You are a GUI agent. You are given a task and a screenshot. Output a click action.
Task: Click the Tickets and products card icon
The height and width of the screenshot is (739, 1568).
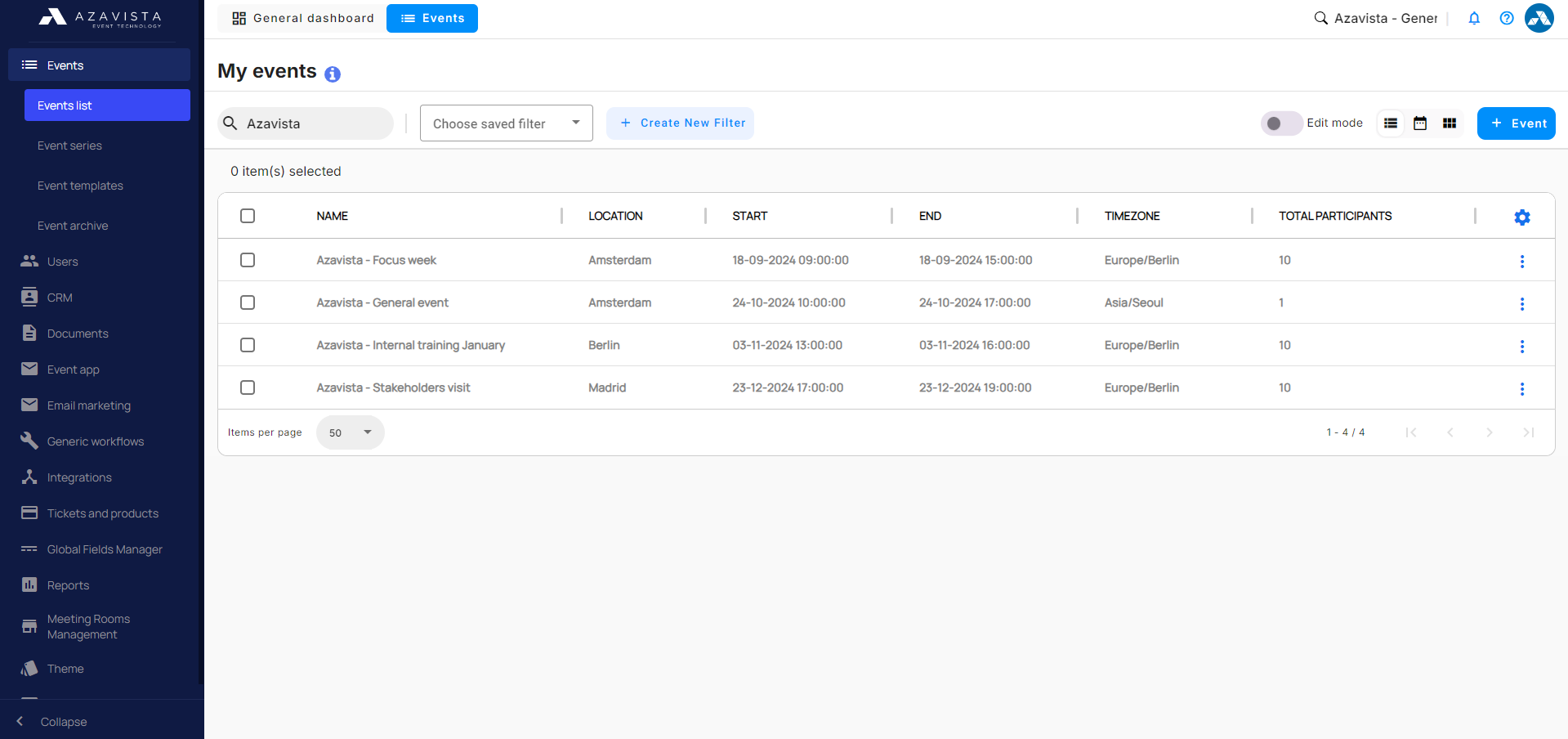(x=29, y=513)
